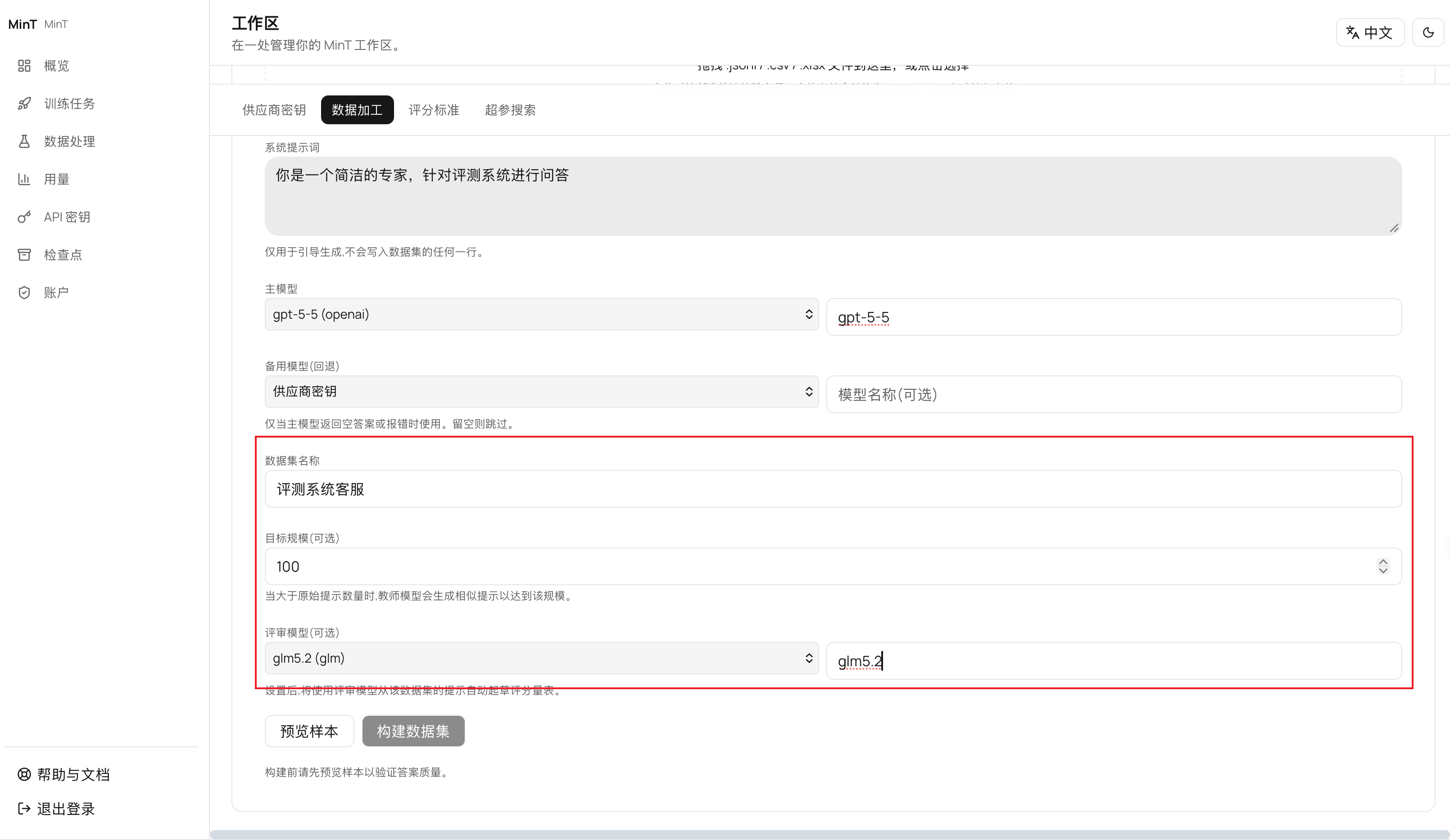This screenshot has width=1450, height=840.
Task: Click the archive box icon for 检查点
Action: [x=24, y=255]
